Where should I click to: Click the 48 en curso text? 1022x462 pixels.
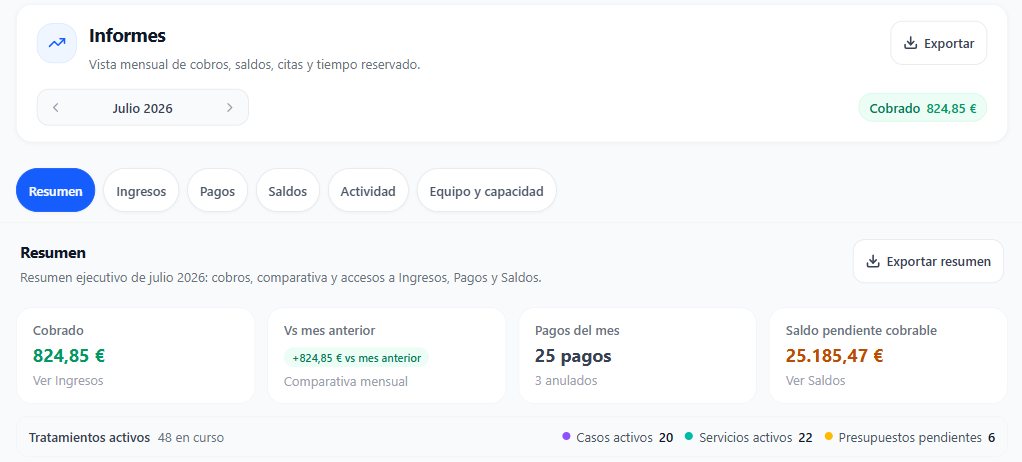(x=190, y=437)
